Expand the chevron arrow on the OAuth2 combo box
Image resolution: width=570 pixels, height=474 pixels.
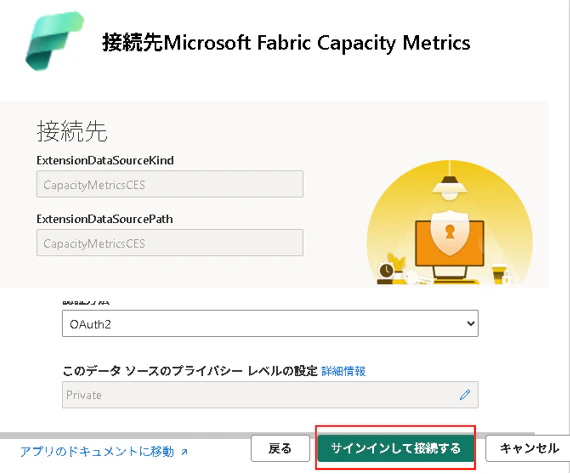[470, 324]
